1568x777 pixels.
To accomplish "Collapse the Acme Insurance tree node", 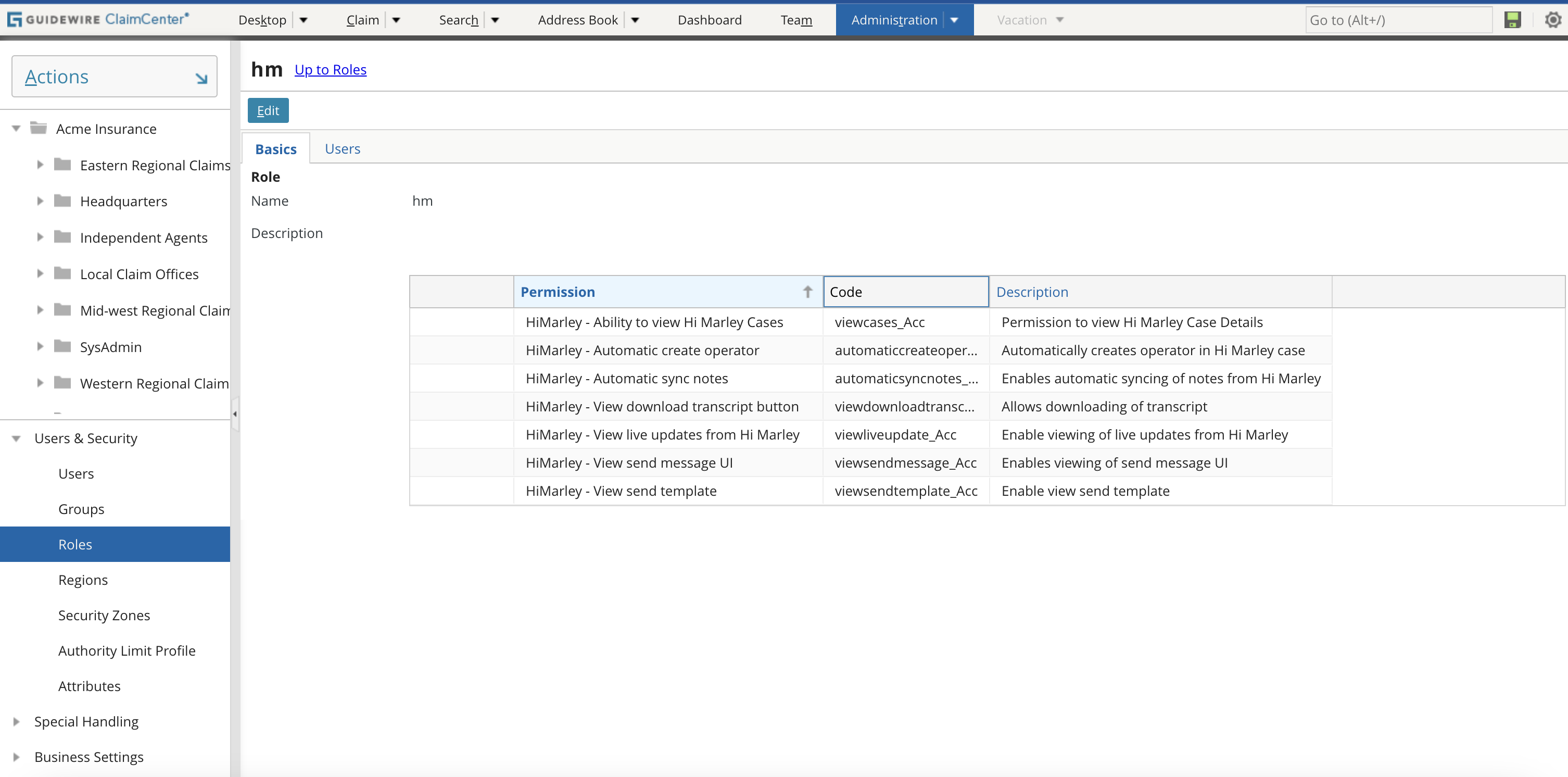I will (15, 128).
